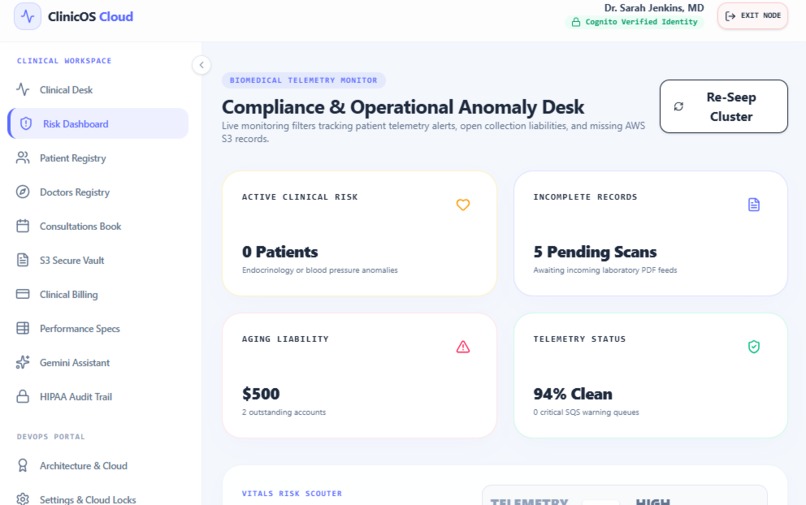
Task: View the HIPAA Audit Trail
Action: pyautogui.click(x=98, y=396)
